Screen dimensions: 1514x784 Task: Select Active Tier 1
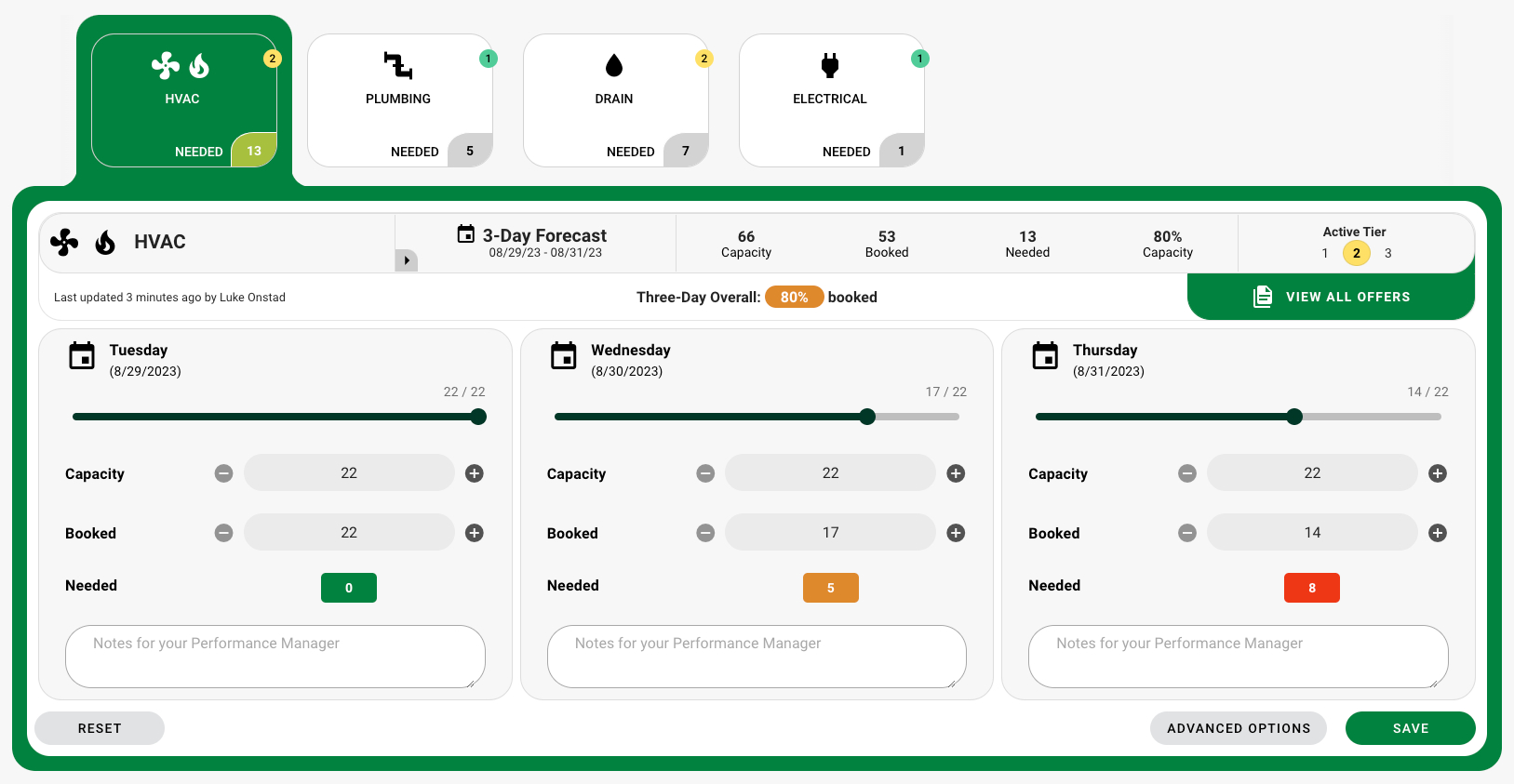pos(1325,253)
